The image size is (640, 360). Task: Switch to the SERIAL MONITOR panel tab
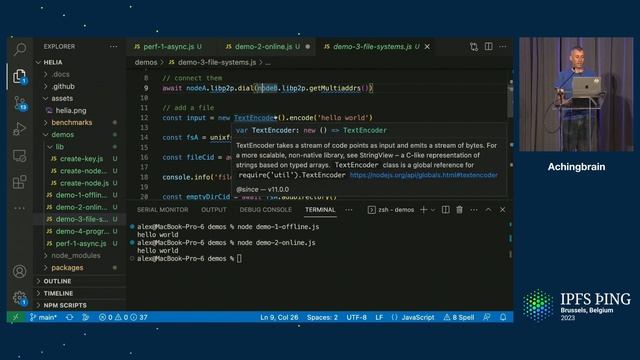(162, 210)
